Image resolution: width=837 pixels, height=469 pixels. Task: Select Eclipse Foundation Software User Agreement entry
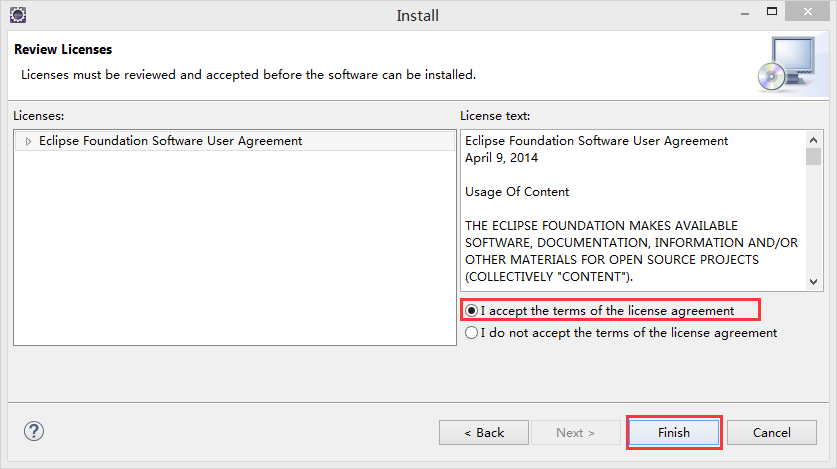170,141
